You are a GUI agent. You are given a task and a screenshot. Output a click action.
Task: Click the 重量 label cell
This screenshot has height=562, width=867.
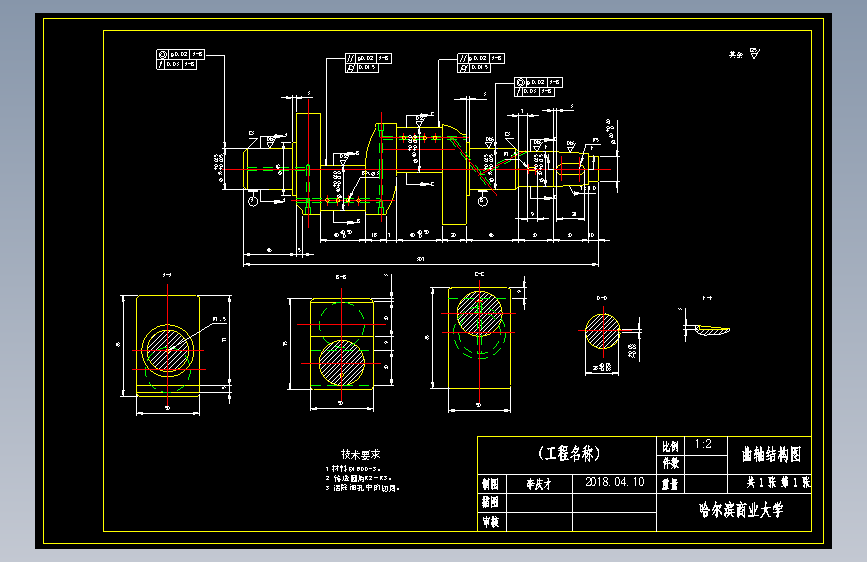(670, 485)
